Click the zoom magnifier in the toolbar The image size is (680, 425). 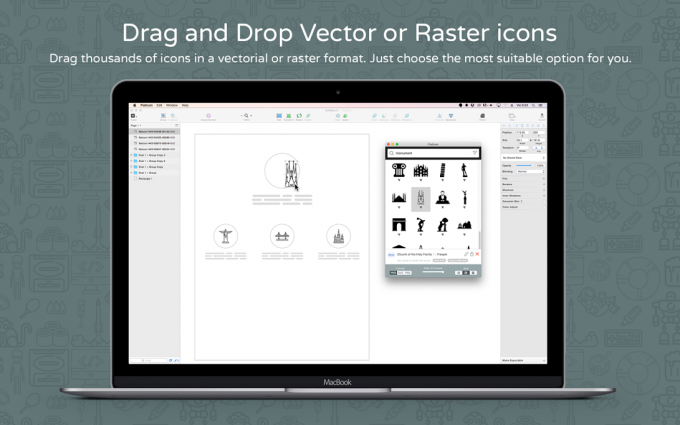click(246, 116)
